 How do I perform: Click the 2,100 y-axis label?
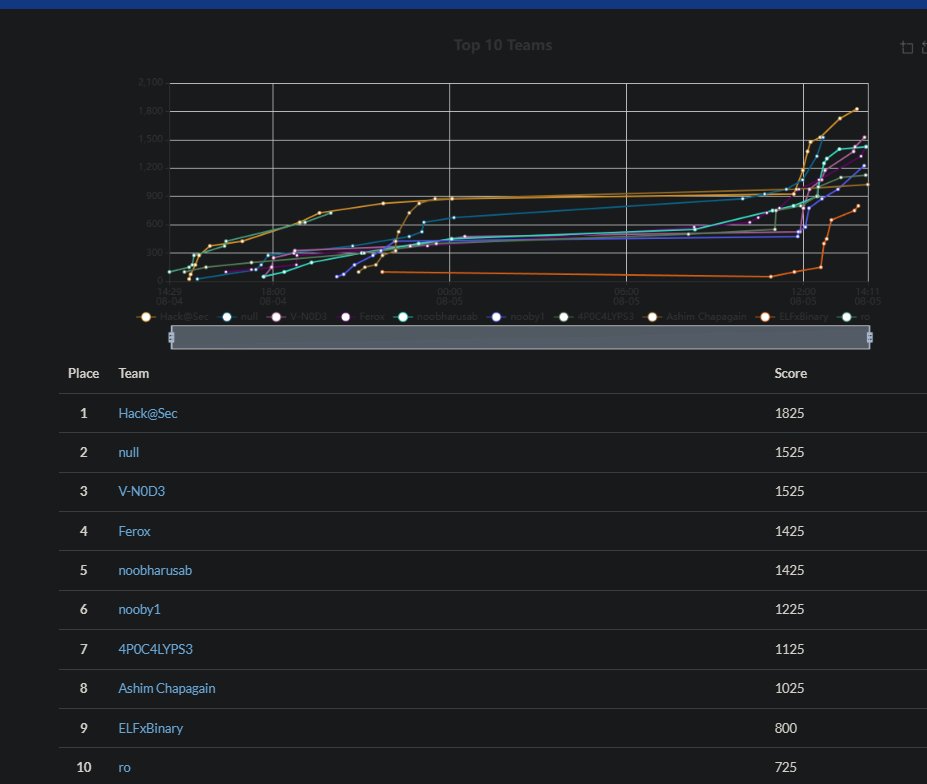[x=151, y=82]
